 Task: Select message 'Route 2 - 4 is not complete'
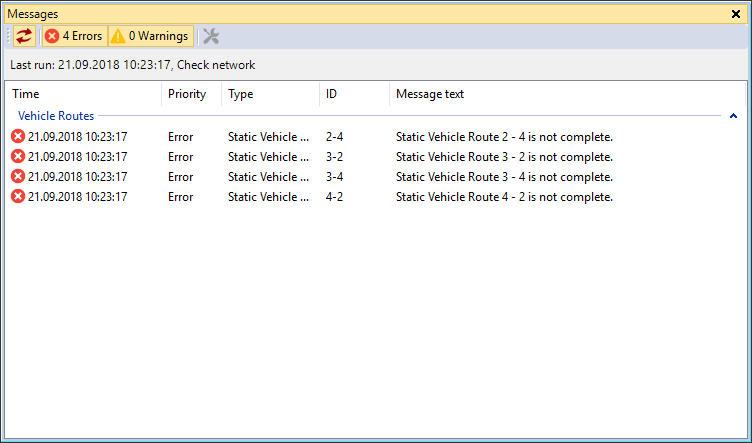504,137
